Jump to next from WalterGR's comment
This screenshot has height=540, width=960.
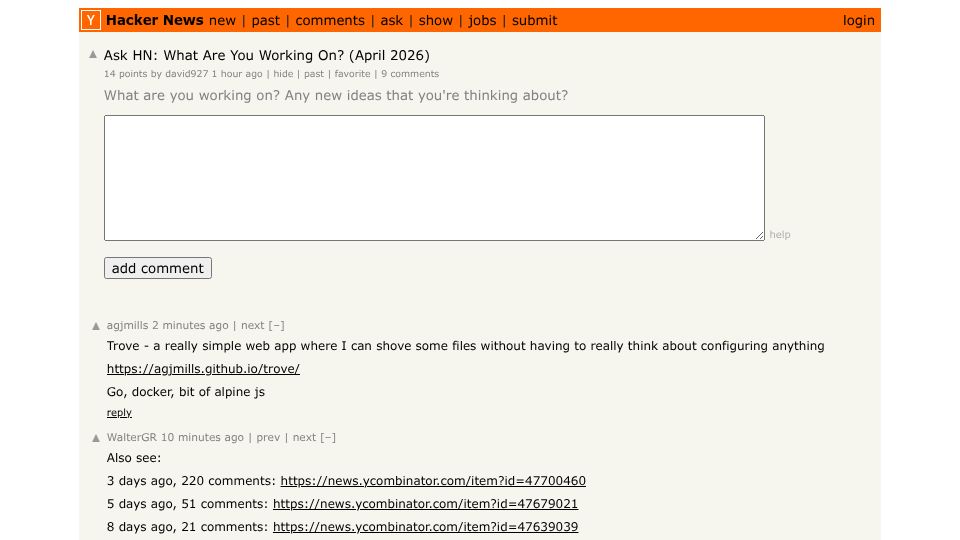(304, 438)
